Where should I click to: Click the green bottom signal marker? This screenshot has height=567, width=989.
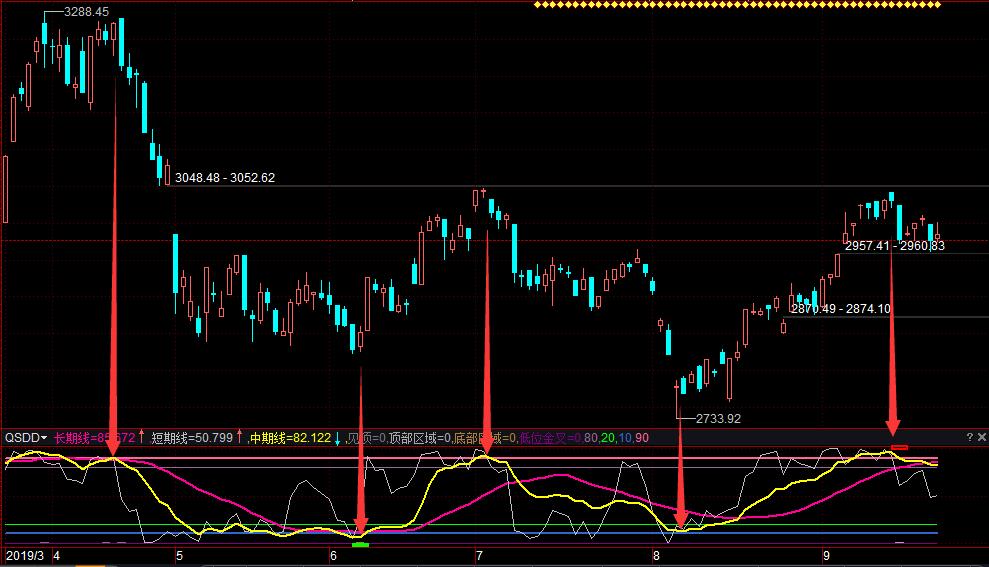tap(360, 544)
